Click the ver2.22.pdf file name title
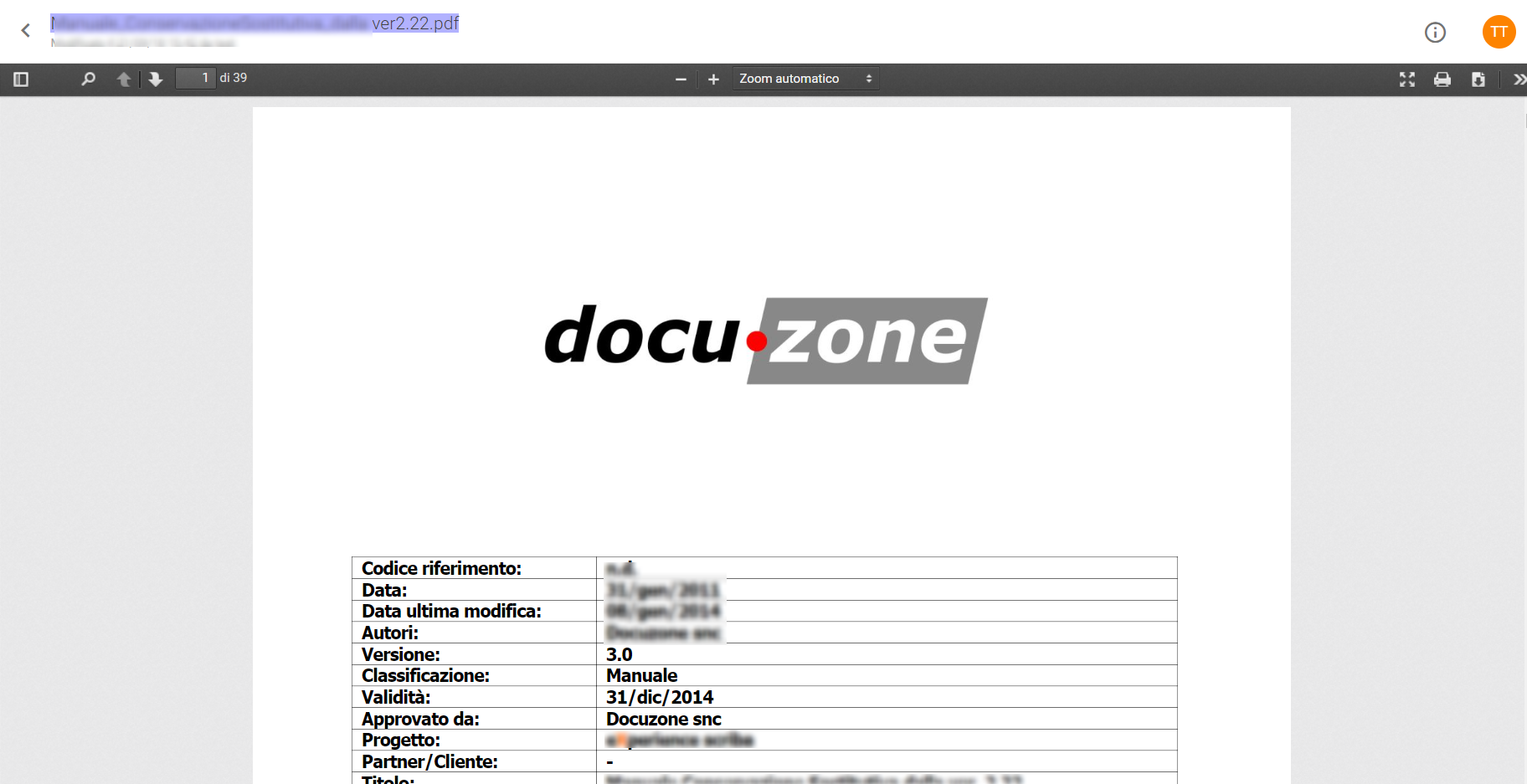Image resolution: width=1527 pixels, height=784 pixels. (254, 23)
